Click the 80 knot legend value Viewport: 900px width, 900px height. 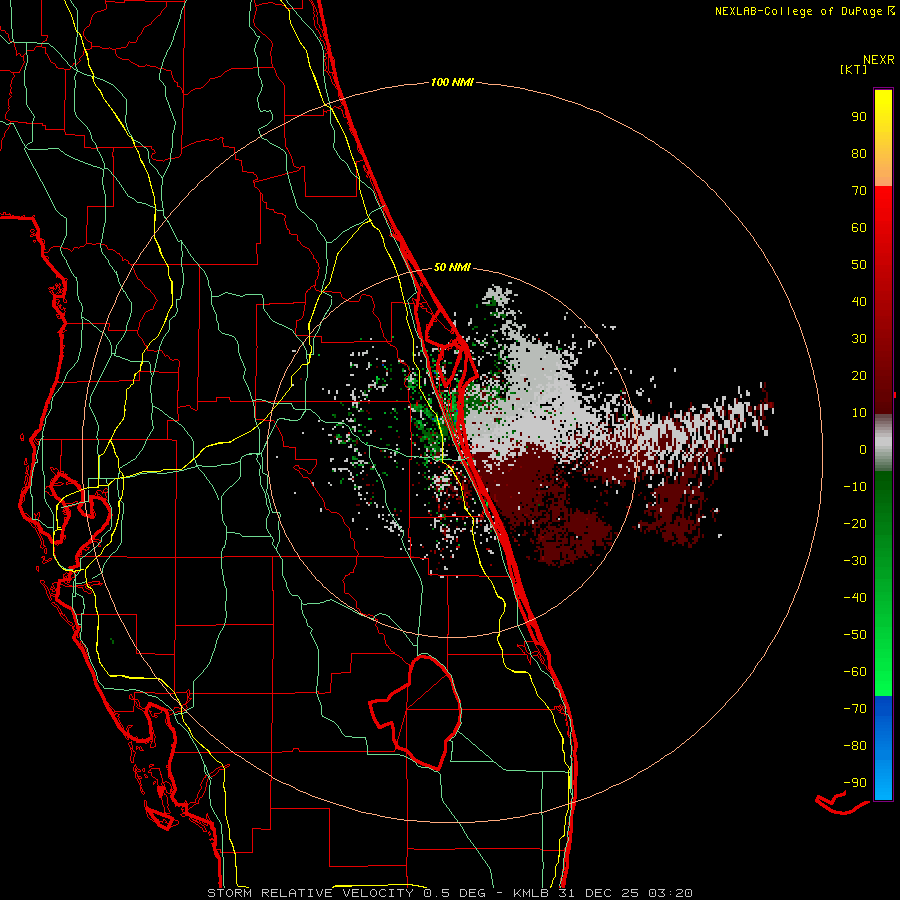pos(859,153)
